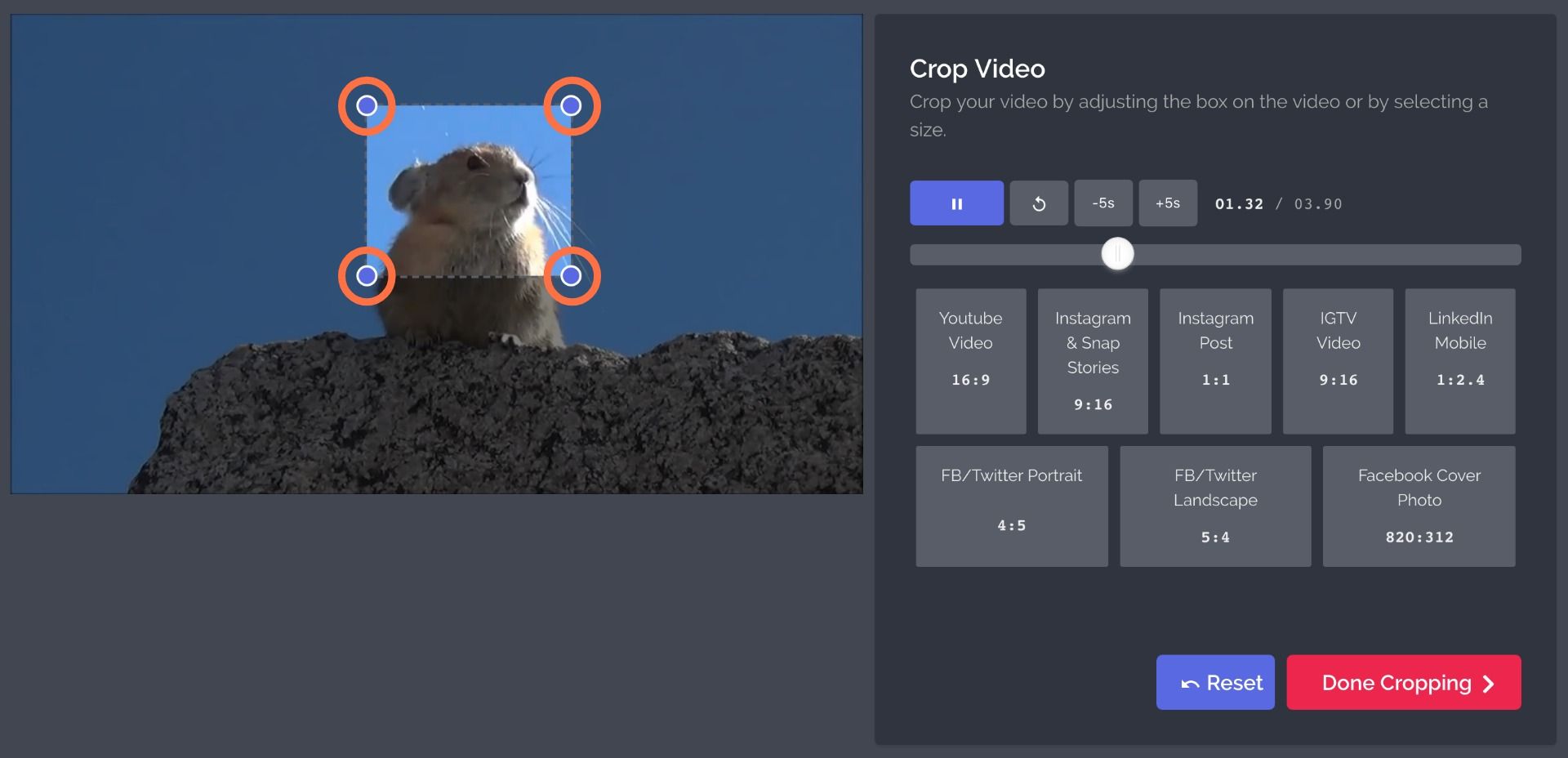Image resolution: width=1568 pixels, height=758 pixels.
Task: Restart the video from the beginning
Action: [x=1038, y=203]
